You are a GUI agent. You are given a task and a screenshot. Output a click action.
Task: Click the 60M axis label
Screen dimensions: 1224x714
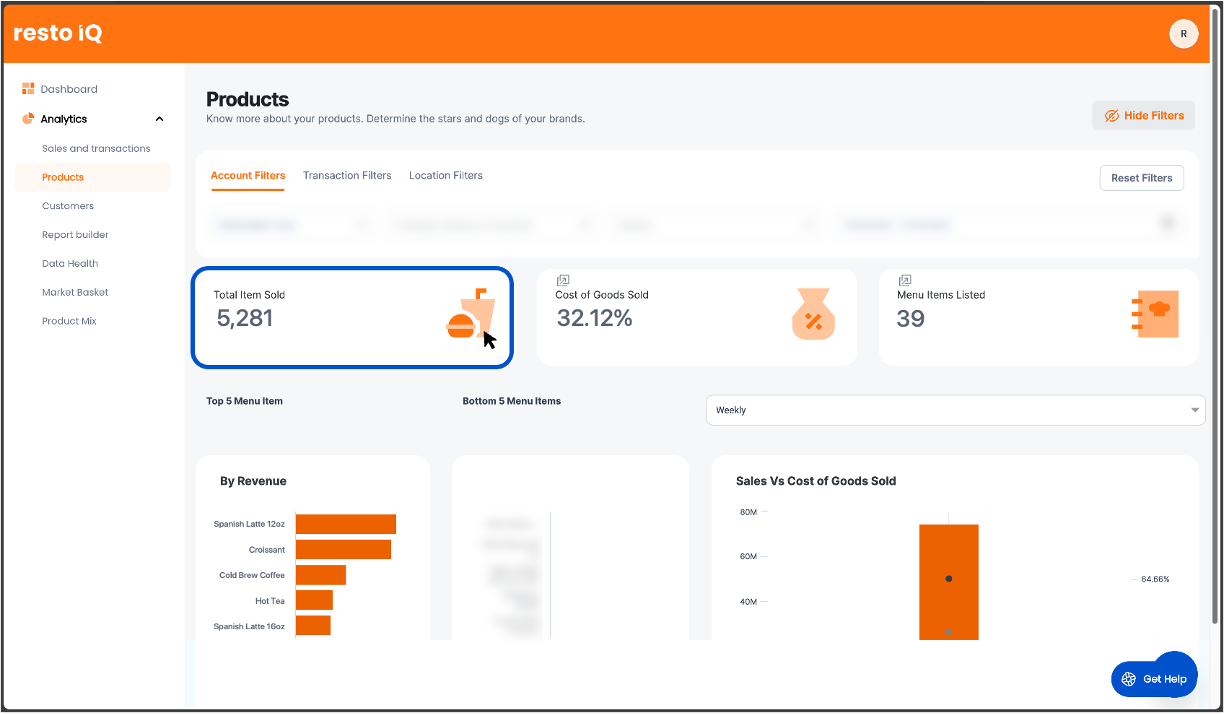click(748, 556)
